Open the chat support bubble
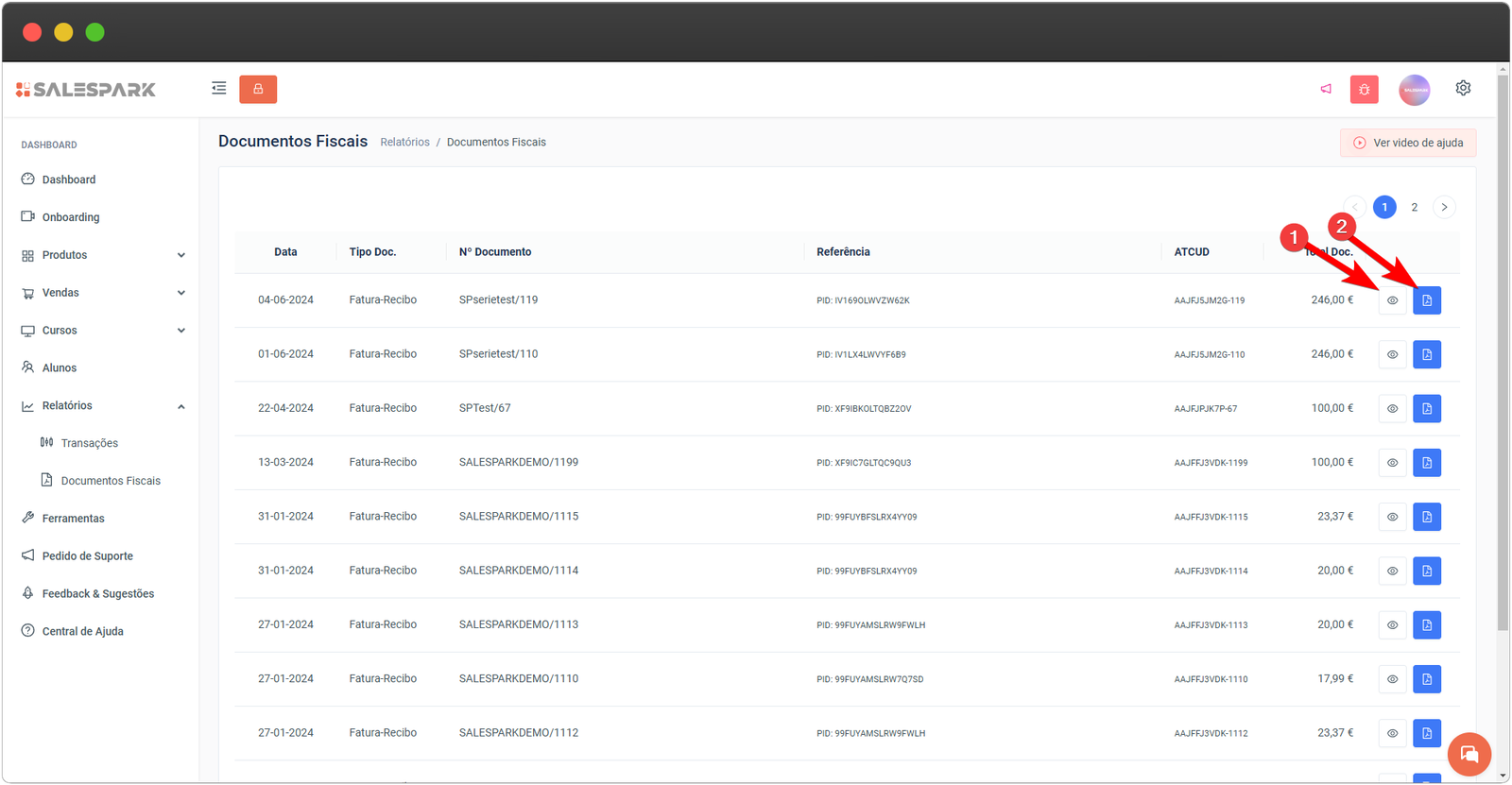Image resolution: width=1512 pixels, height=785 pixels. (x=1469, y=754)
